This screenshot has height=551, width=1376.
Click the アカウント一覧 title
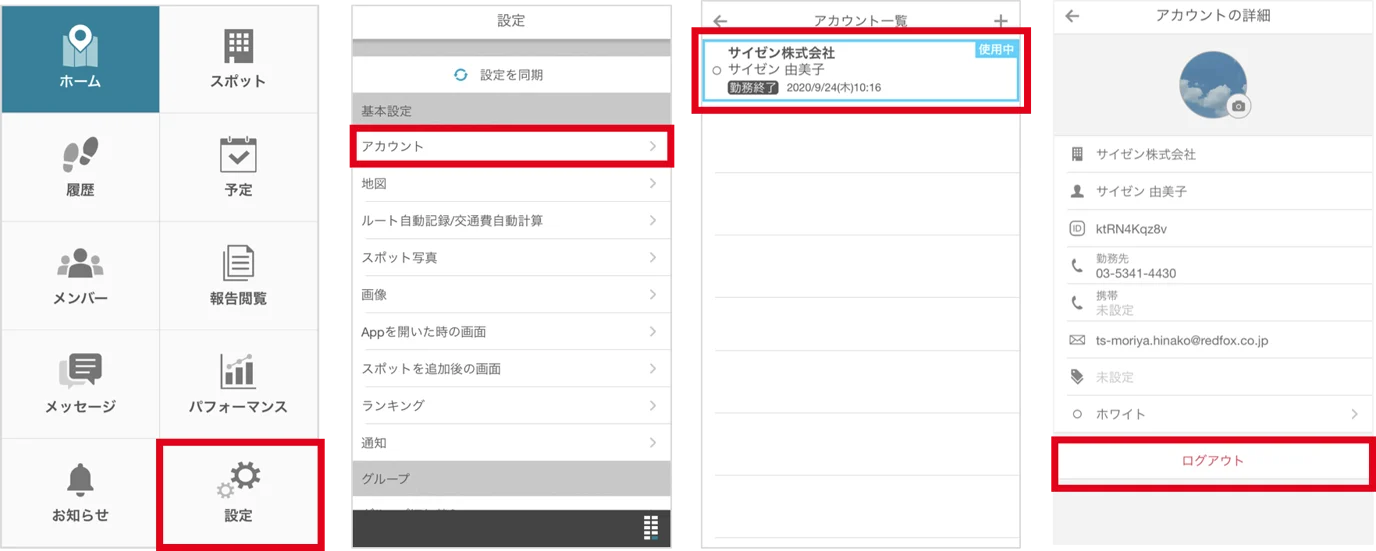pyautogui.click(x=860, y=21)
